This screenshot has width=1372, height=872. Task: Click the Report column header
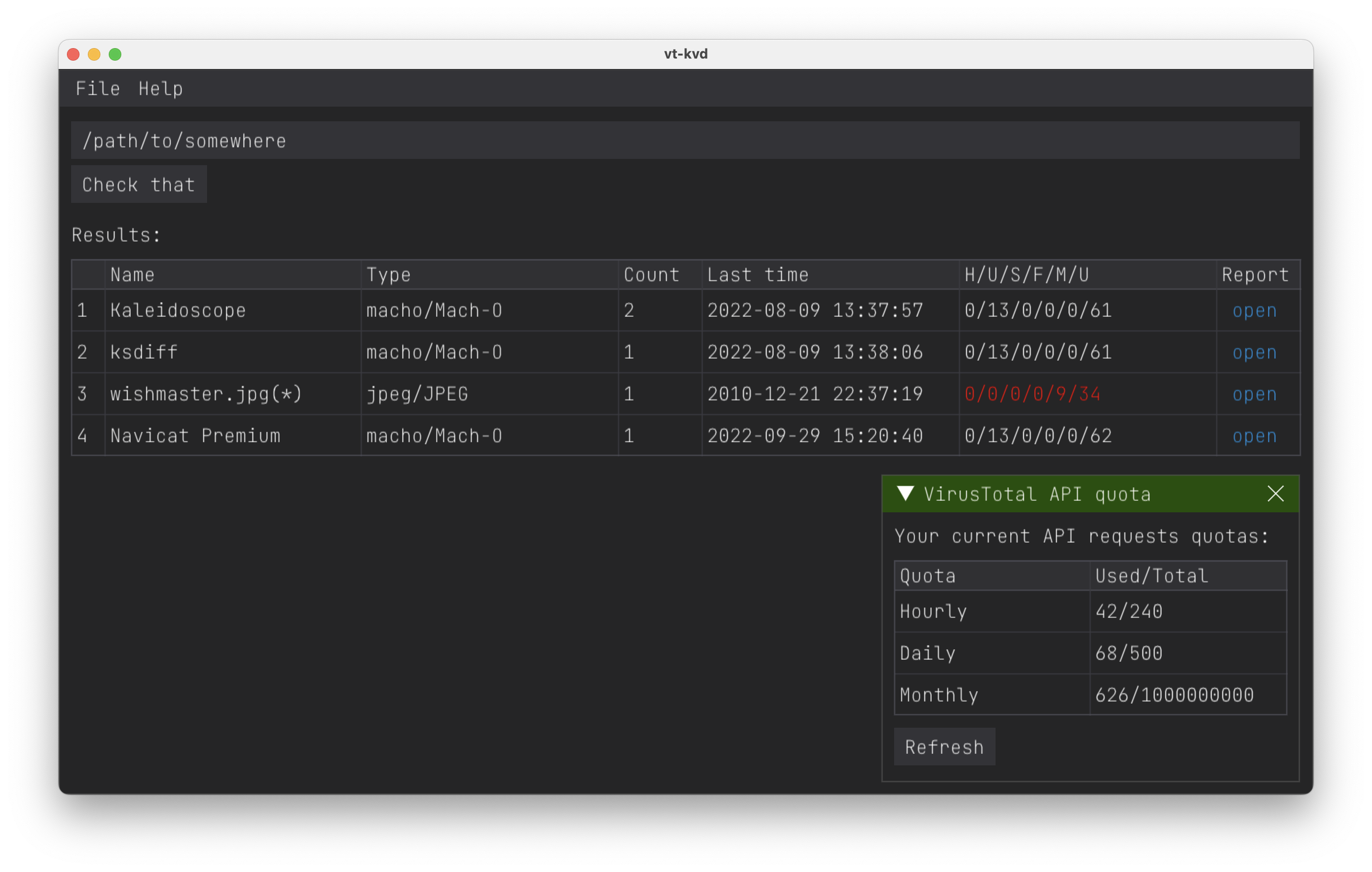pos(1253,275)
